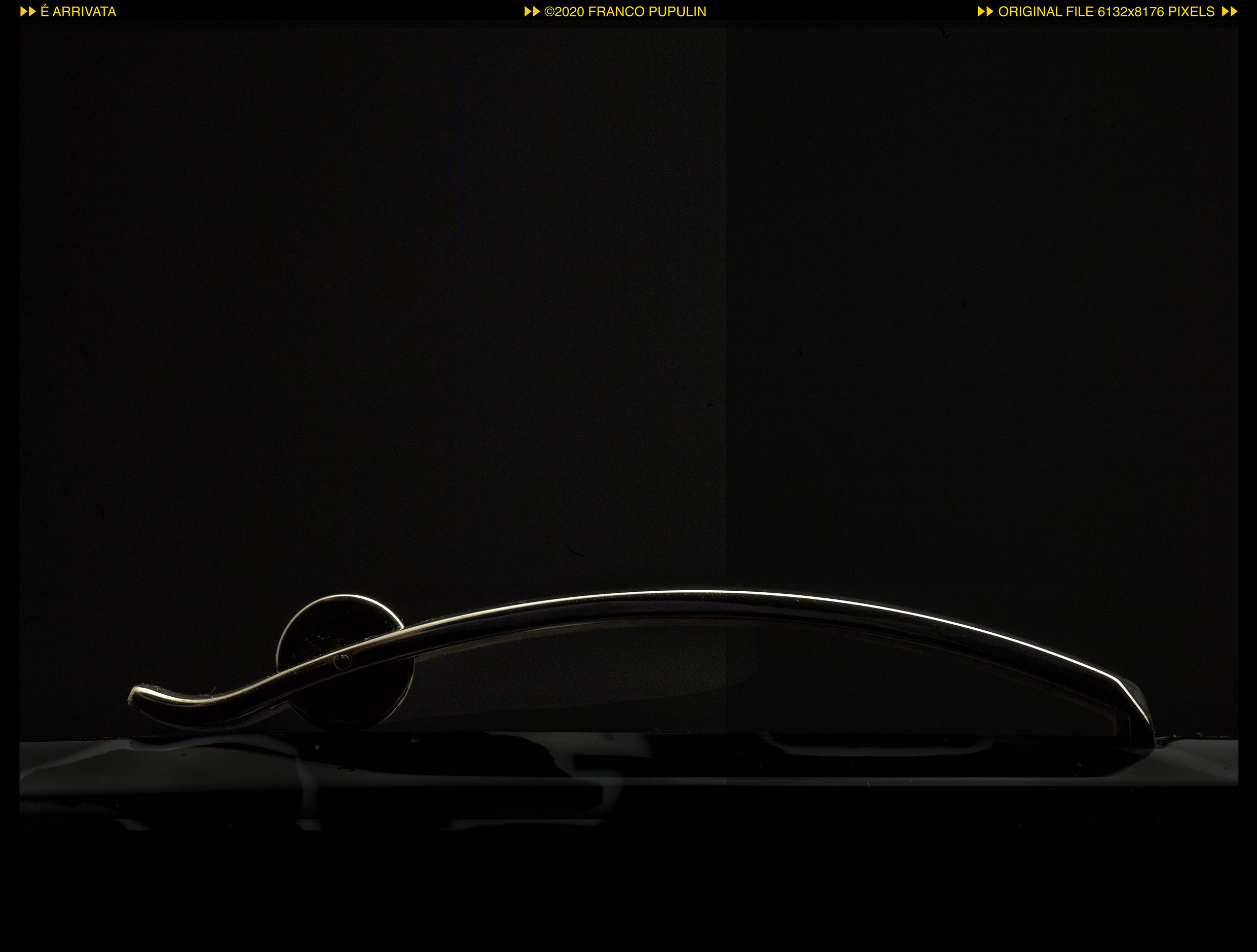The height and width of the screenshot is (952, 1257).
Task: Click the double-arrow icon before ORIGINAL FILE
Action: pos(985,11)
